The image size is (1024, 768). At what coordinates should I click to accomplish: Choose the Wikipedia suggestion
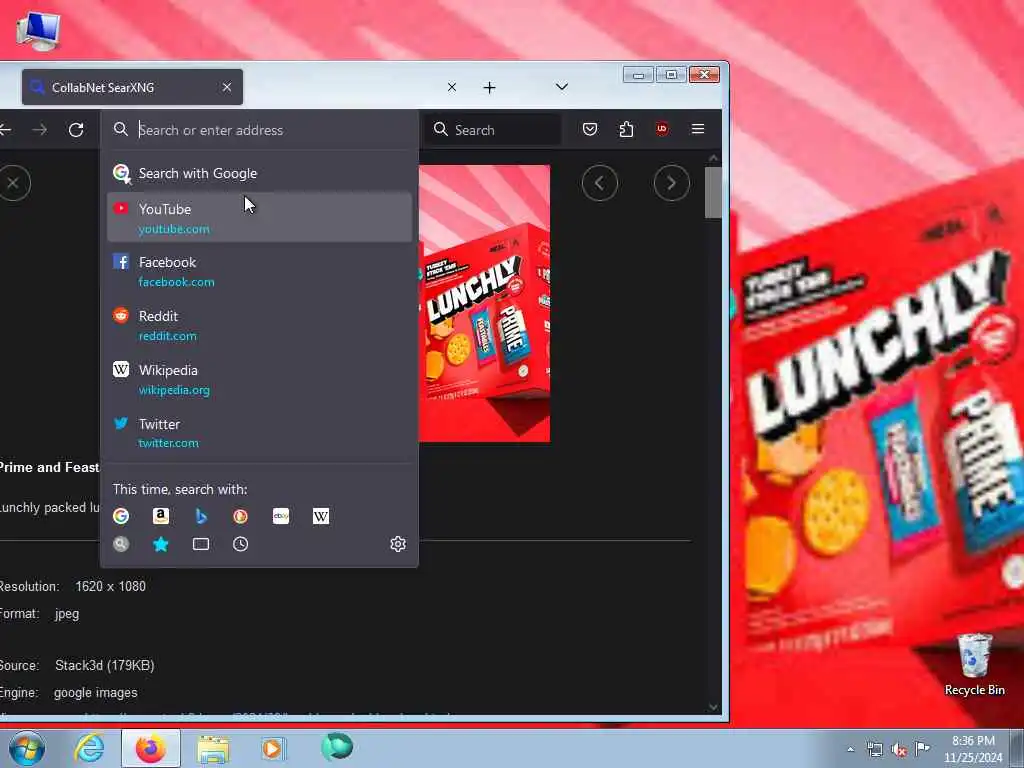[259, 379]
